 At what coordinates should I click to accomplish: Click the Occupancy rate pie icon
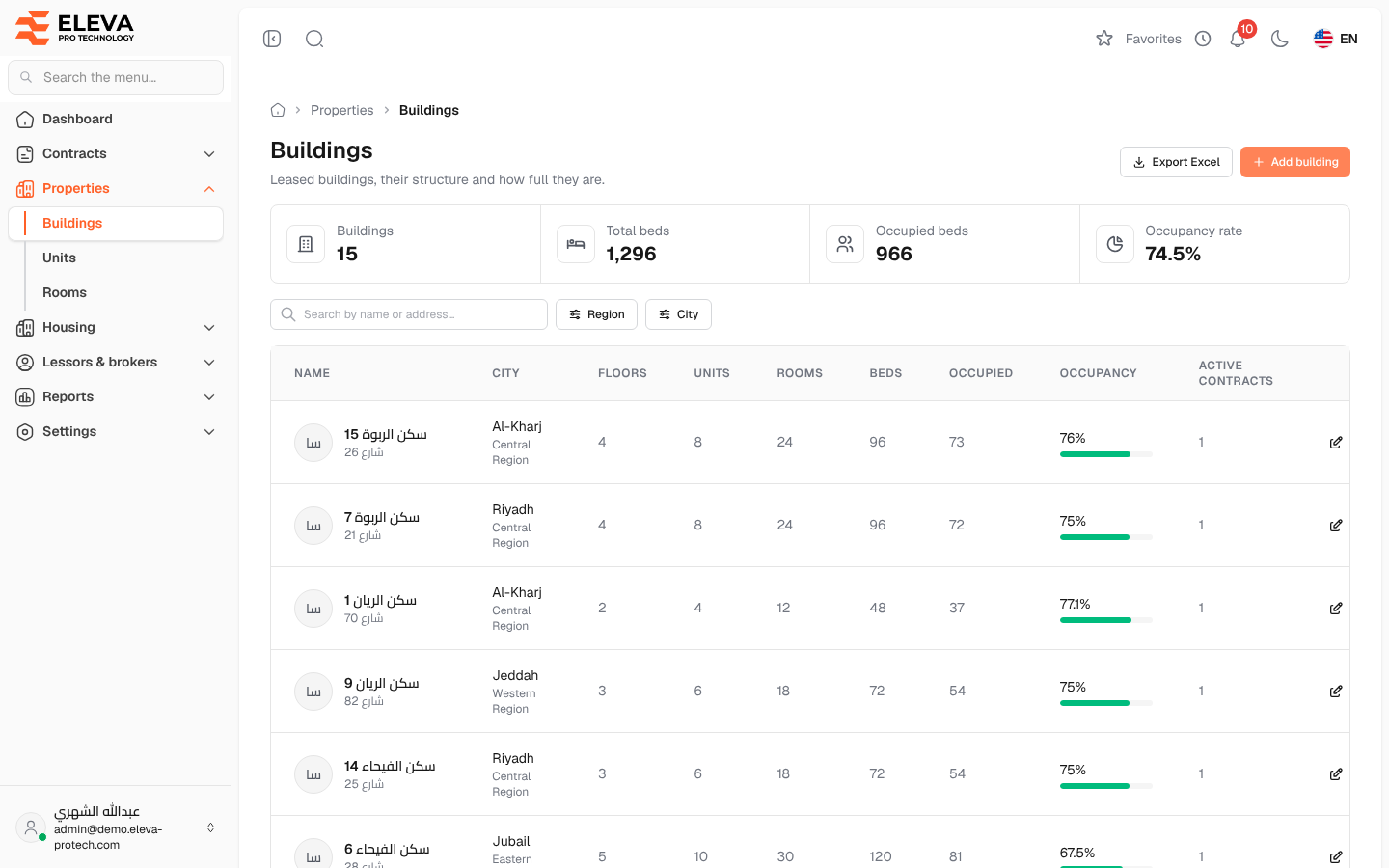pos(1115,244)
